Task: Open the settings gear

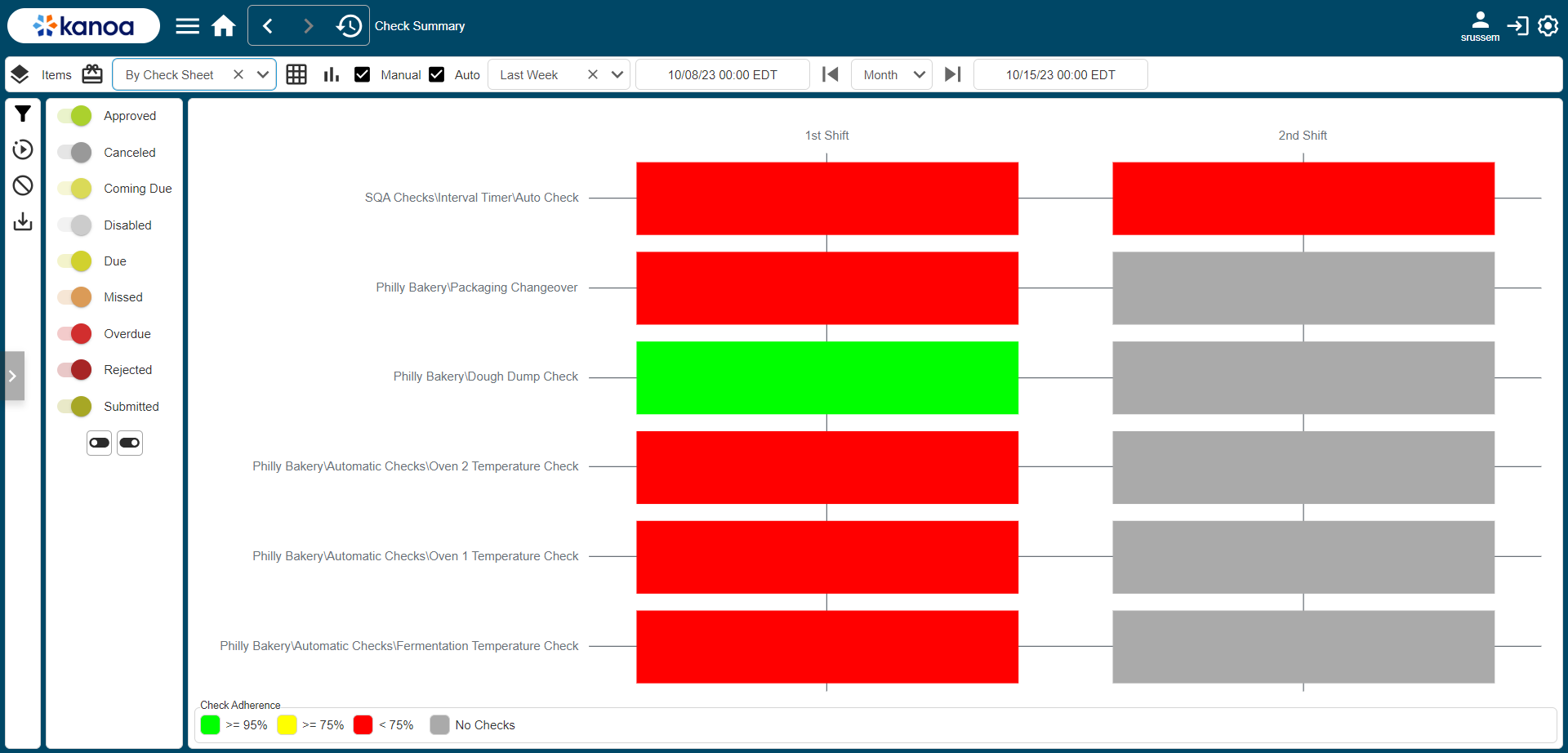Action: pyautogui.click(x=1548, y=26)
